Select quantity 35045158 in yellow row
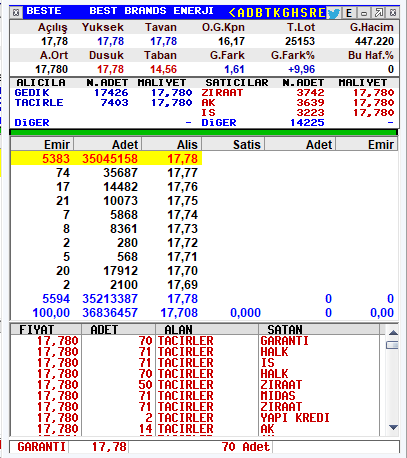 (110, 159)
